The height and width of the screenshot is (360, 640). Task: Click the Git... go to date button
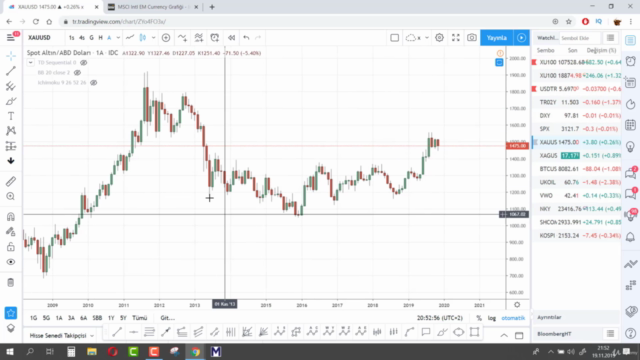click(167, 318)
